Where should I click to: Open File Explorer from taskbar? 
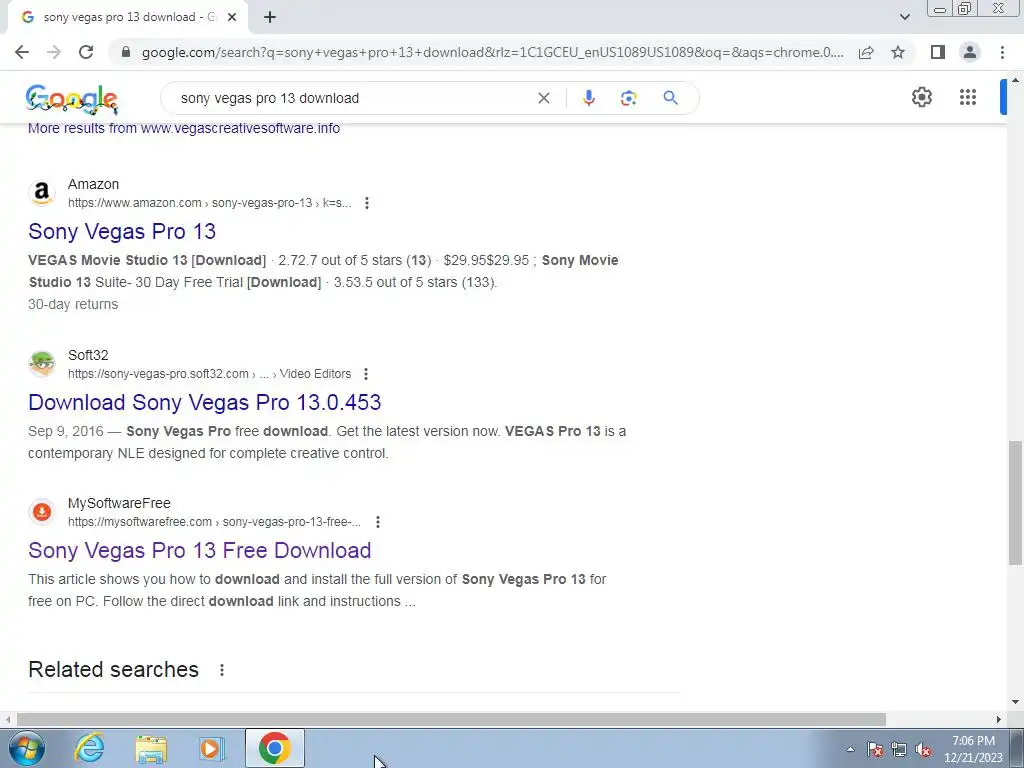[151, 748]
